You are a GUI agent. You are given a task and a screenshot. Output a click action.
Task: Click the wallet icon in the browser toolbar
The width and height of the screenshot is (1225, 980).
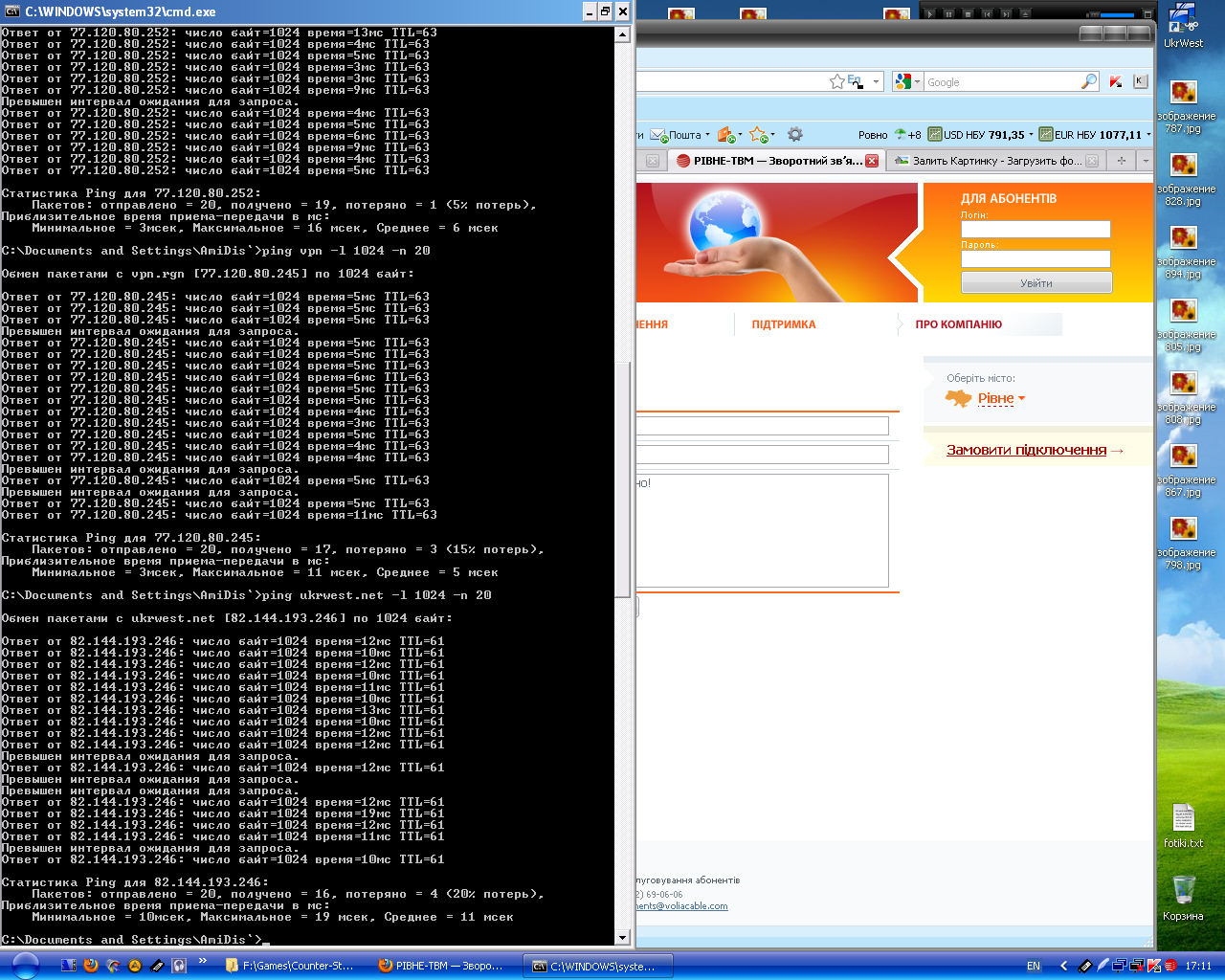725,135
